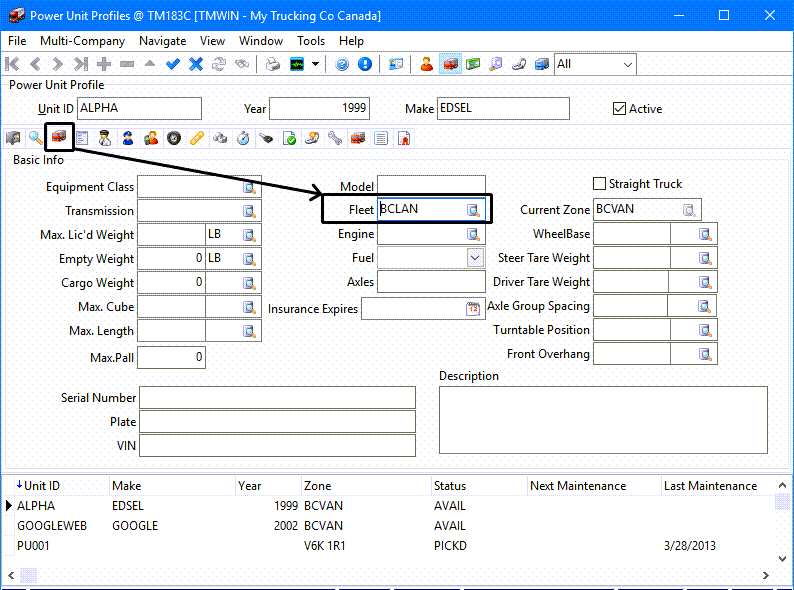Toggle the Active checkbox
This screenshot has height=590, width=794.
pos(619,109)
